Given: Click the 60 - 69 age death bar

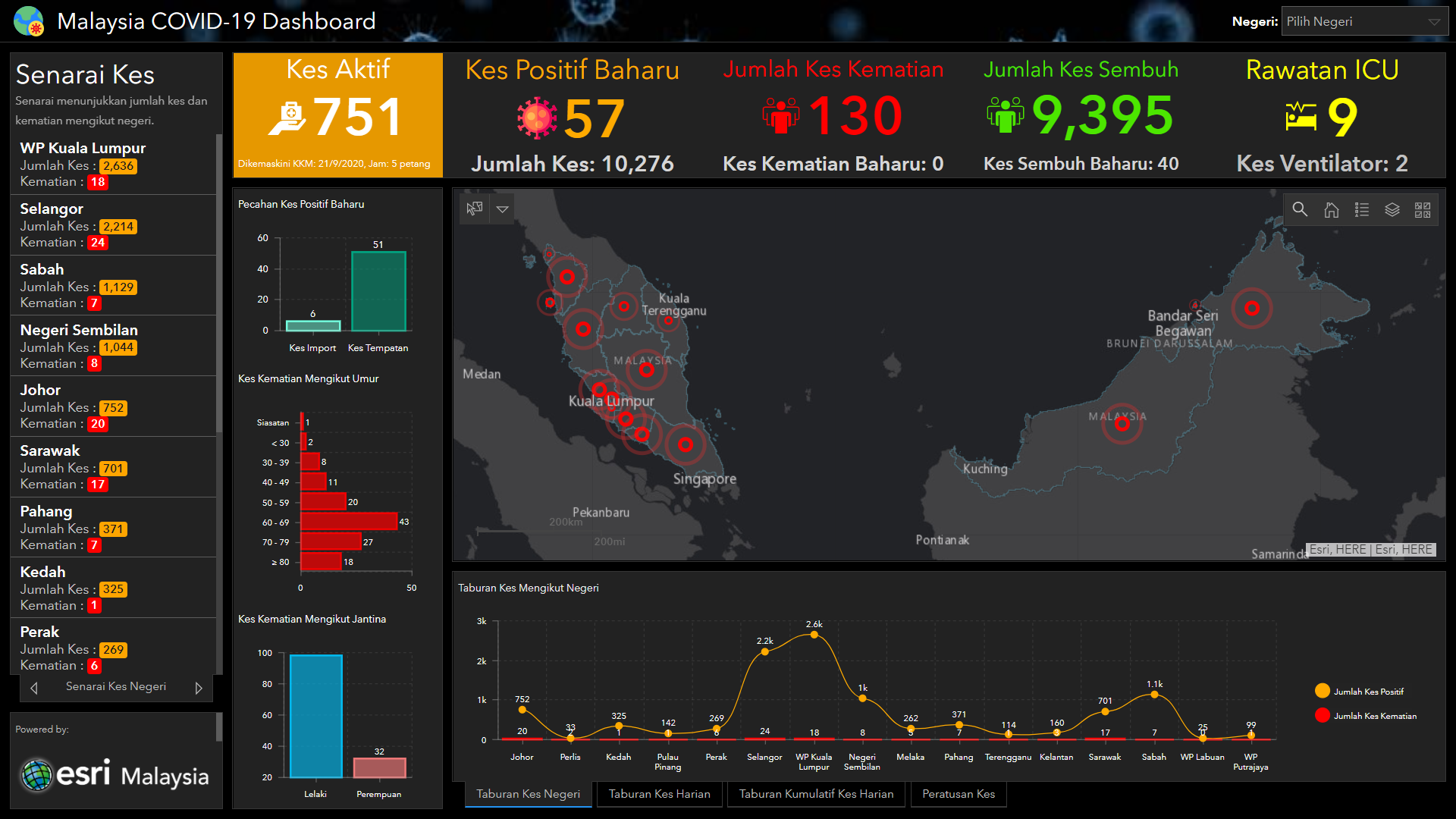Looking at the screenshot, I should click(349, 522).
